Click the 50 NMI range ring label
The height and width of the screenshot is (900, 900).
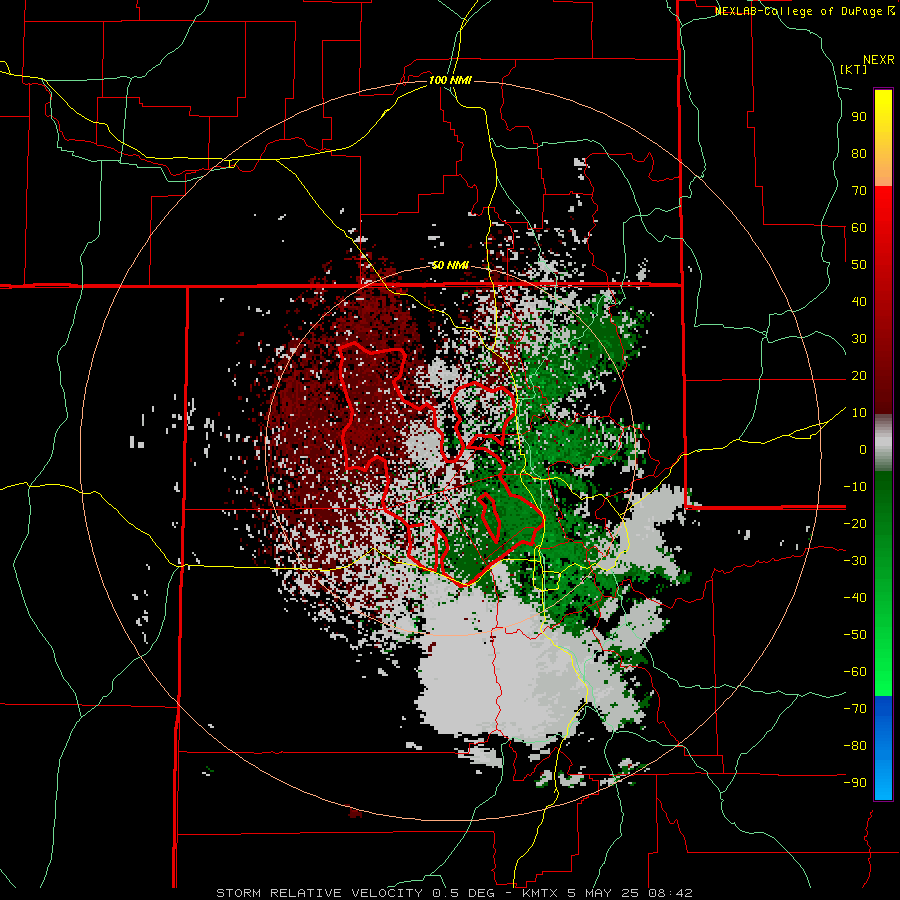coord(450,265)
